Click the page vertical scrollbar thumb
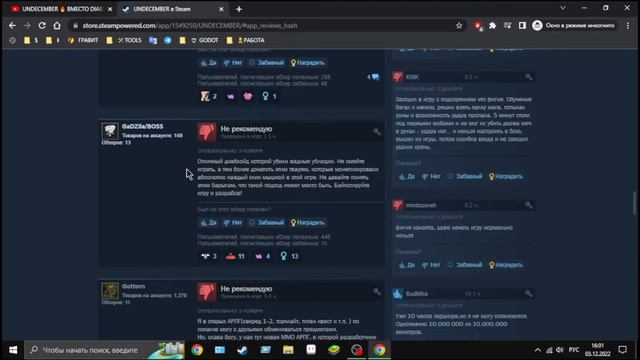 634,202
